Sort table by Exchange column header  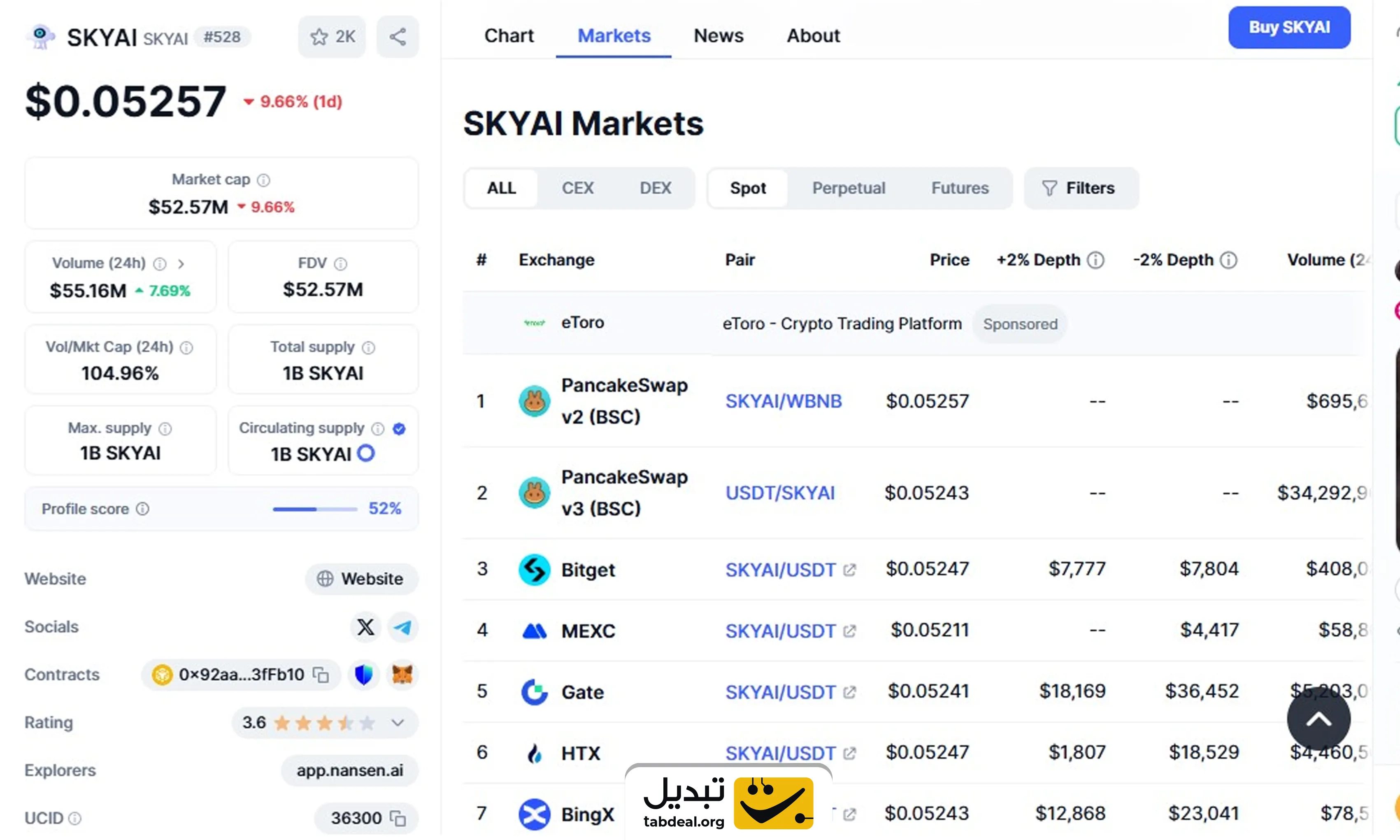click(x=557, y=260)
